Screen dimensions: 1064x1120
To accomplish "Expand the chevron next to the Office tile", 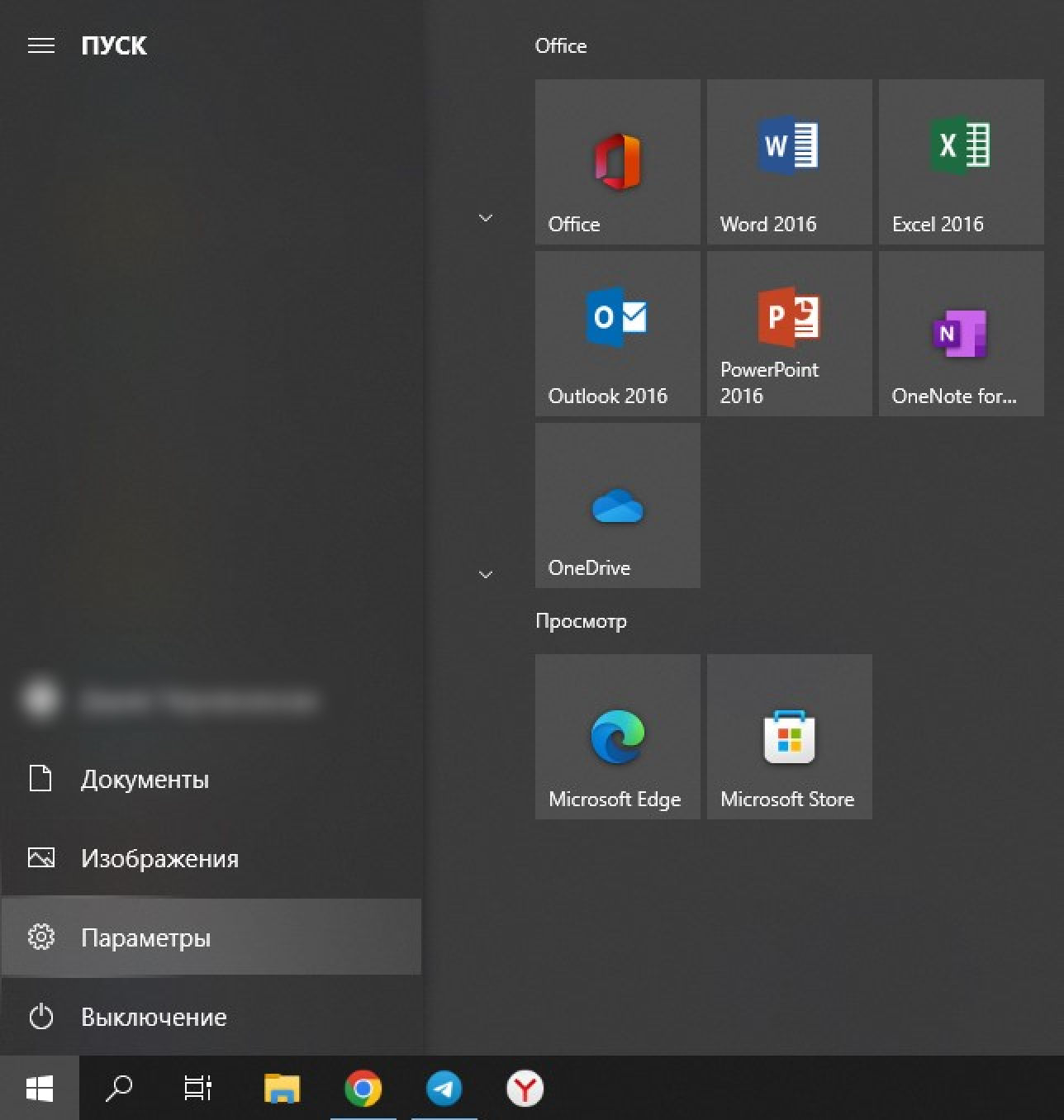I will (x=486, y=218).
